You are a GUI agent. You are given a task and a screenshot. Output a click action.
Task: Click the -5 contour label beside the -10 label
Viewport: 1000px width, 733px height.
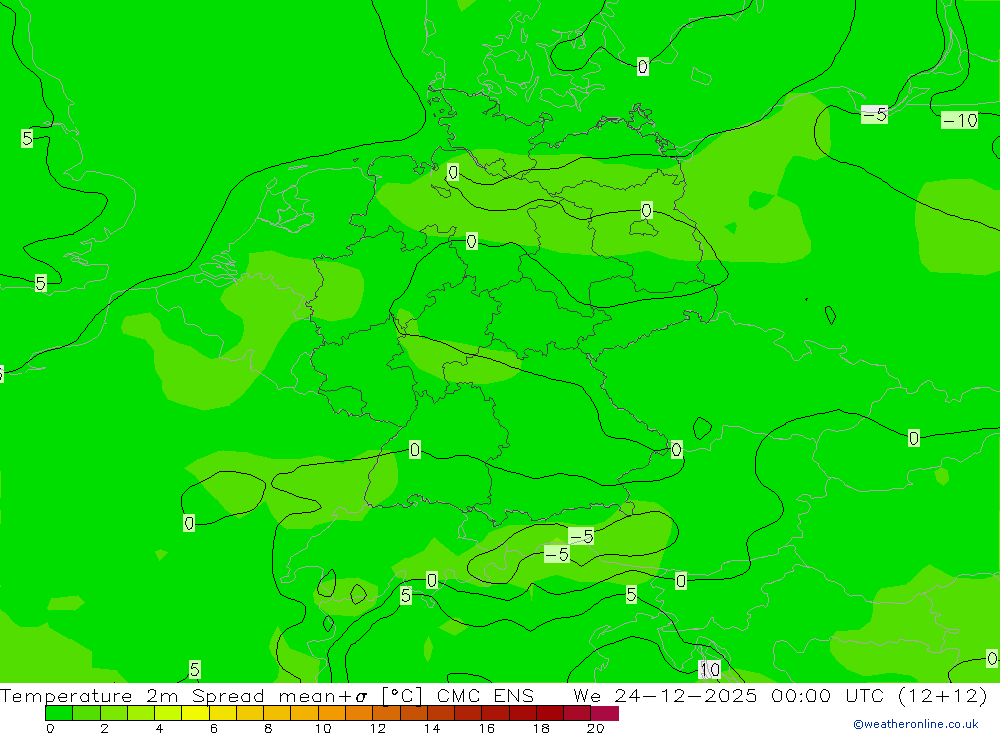tap(874, 114)
